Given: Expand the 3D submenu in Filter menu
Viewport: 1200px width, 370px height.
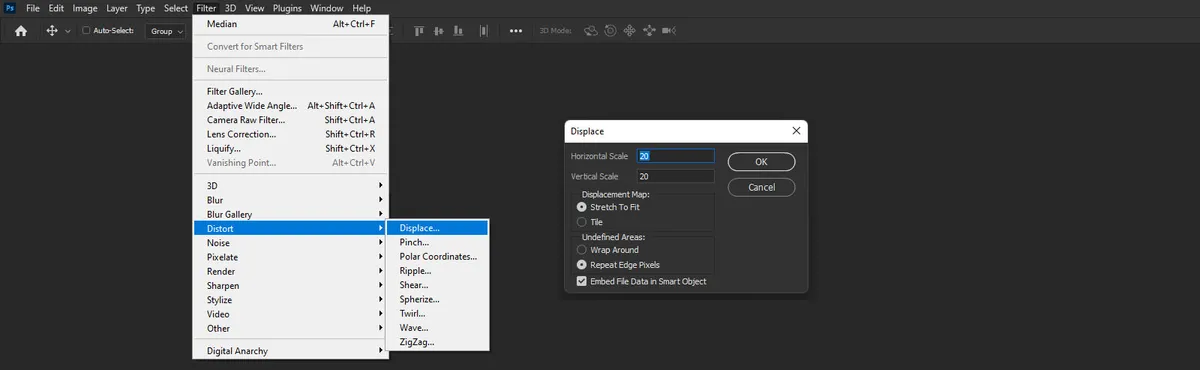Looking at the screenshot, I should (x=290, y=186).
